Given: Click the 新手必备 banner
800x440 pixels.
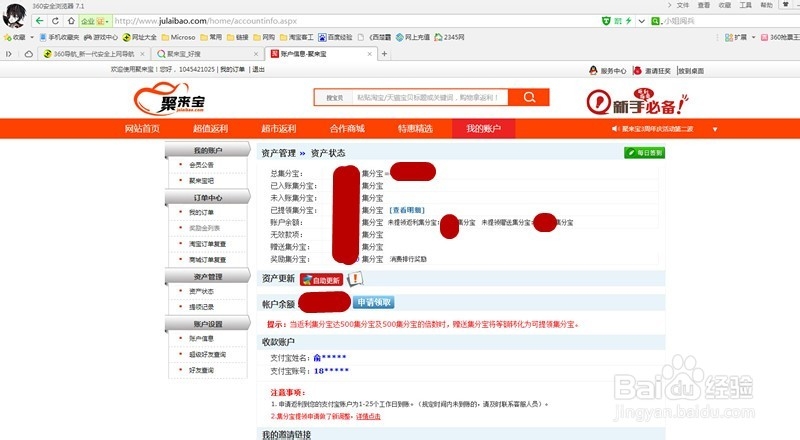Looking at the screenshot, I should pyautogui.click(x=637, y=101).
